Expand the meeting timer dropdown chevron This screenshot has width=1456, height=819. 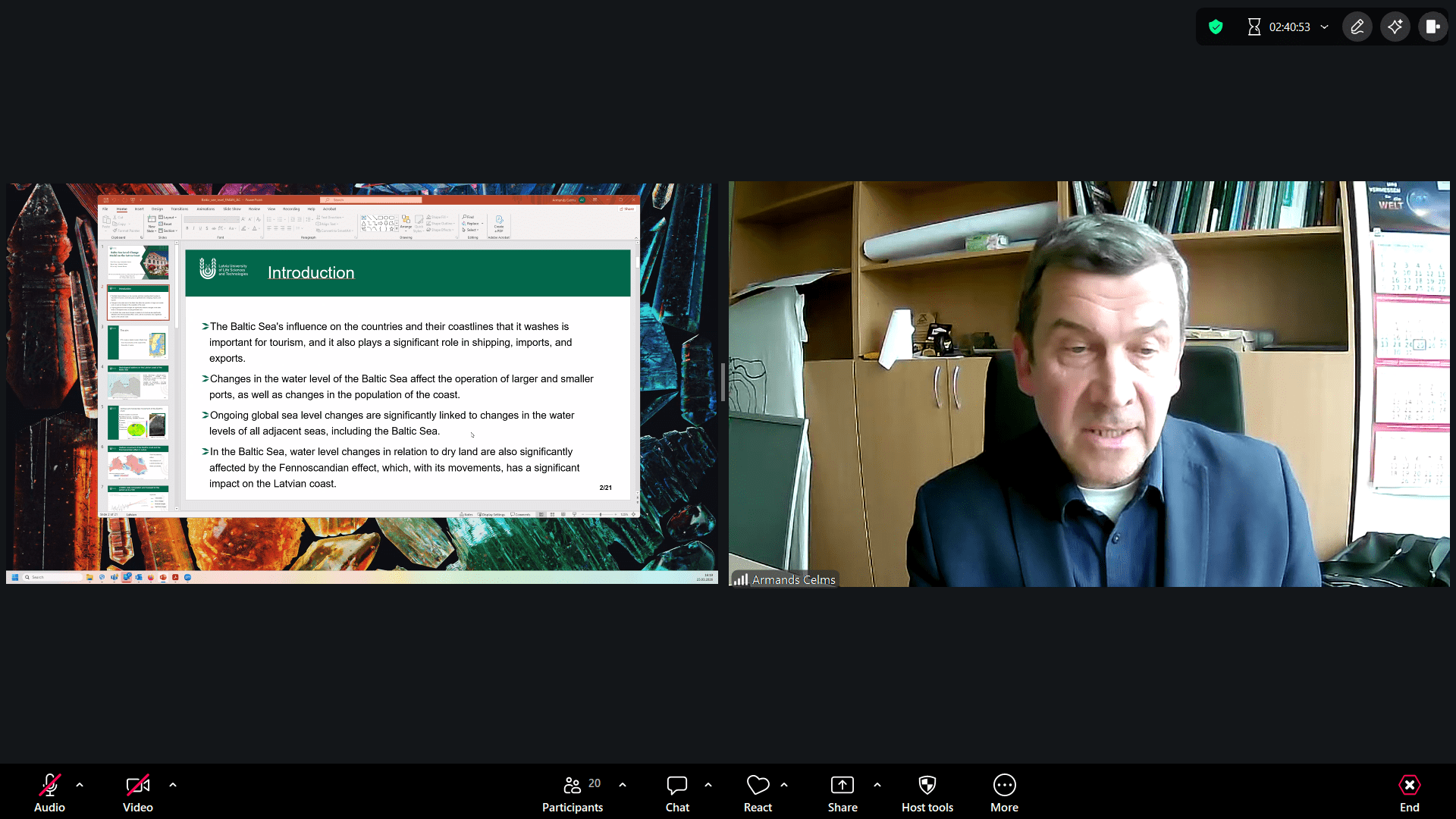[x=1325, y=27]
